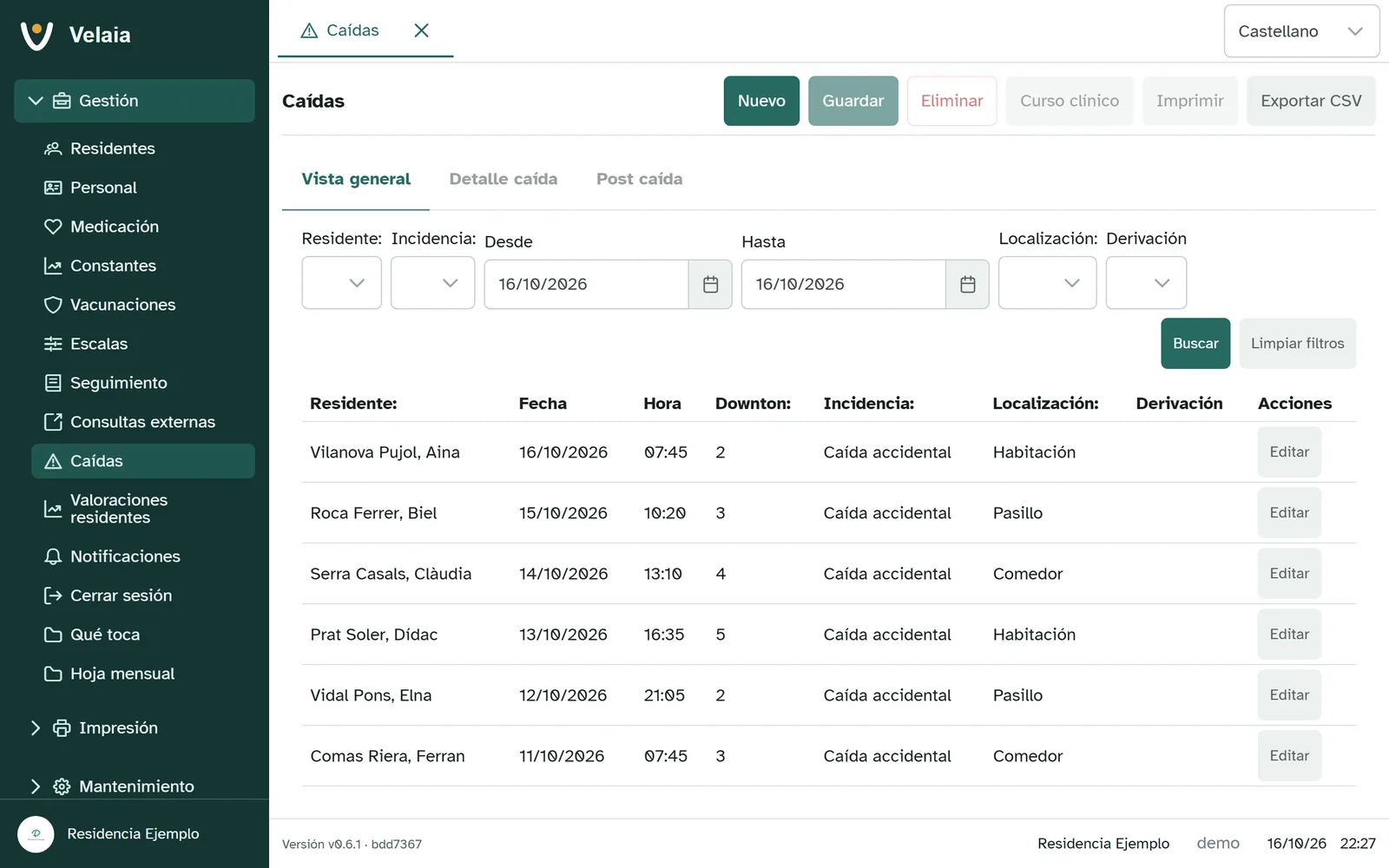The height and width of the screenshot is (868, 1389).
Task: Collapse the Gestión sidebar group
Action: (135, 101)
